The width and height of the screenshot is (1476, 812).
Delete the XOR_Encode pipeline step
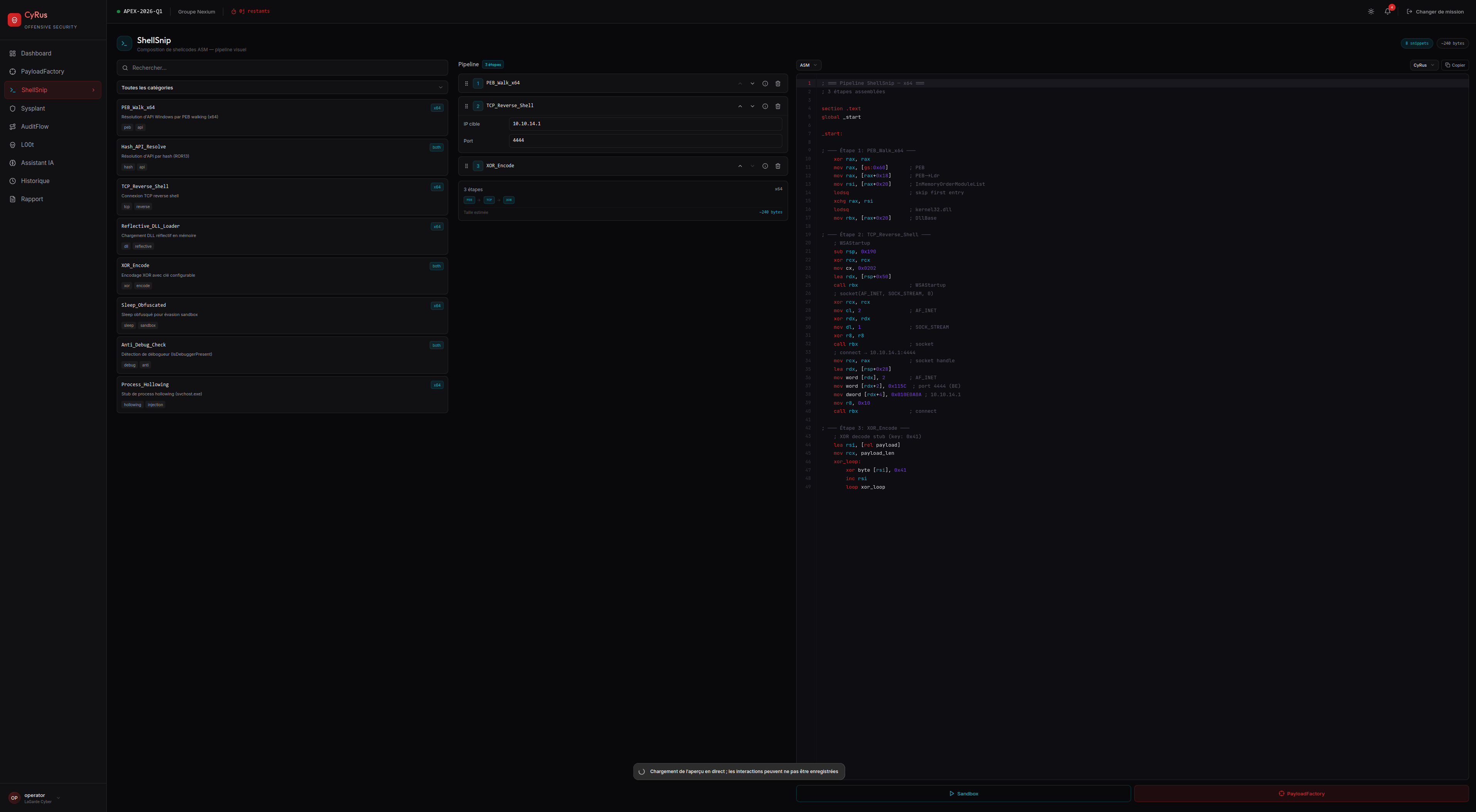778,166
